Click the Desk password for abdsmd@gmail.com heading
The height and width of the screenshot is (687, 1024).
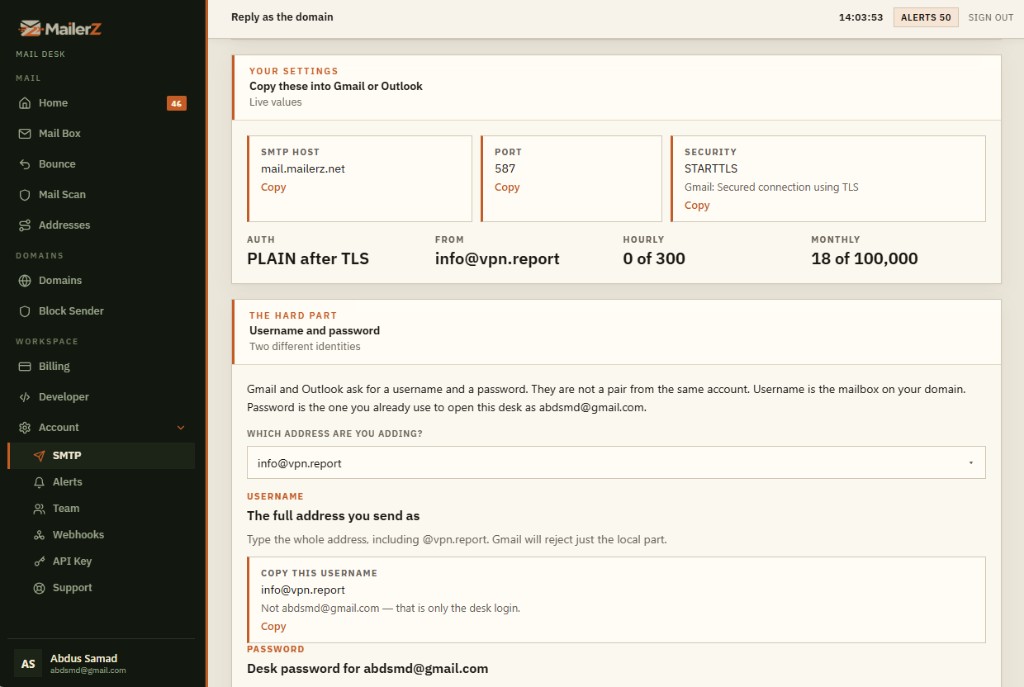pyautogui.click(x=368, y=669)
